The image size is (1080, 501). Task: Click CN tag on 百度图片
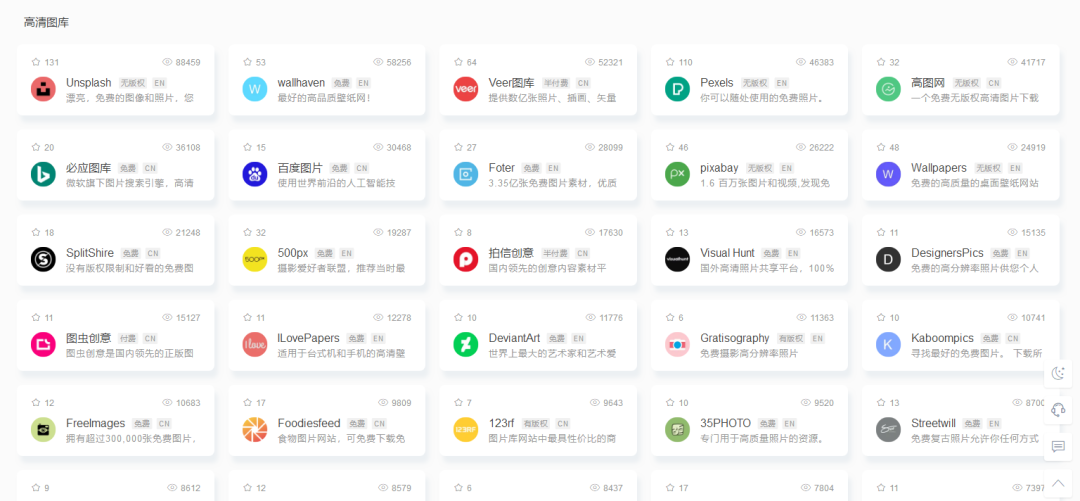coord(362,168)
